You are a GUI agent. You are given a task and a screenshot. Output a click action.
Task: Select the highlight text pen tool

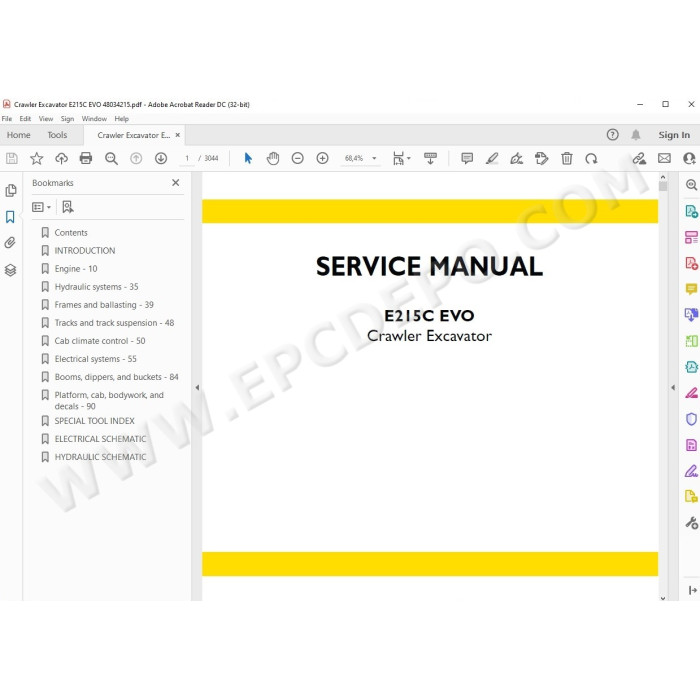(492, 158)
